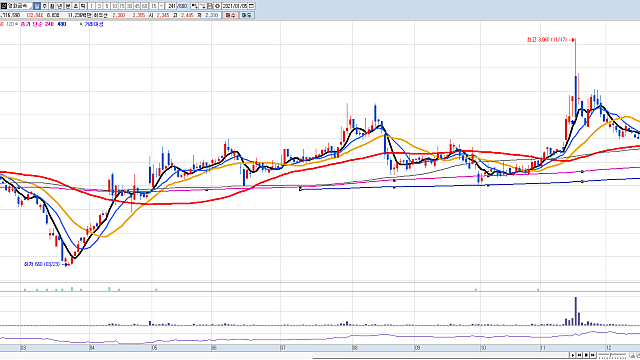Image resolution: width=640 pixels, height=360 pixels.
Task: Open the 영화금속 stock name selector
Action: [19, 6]
